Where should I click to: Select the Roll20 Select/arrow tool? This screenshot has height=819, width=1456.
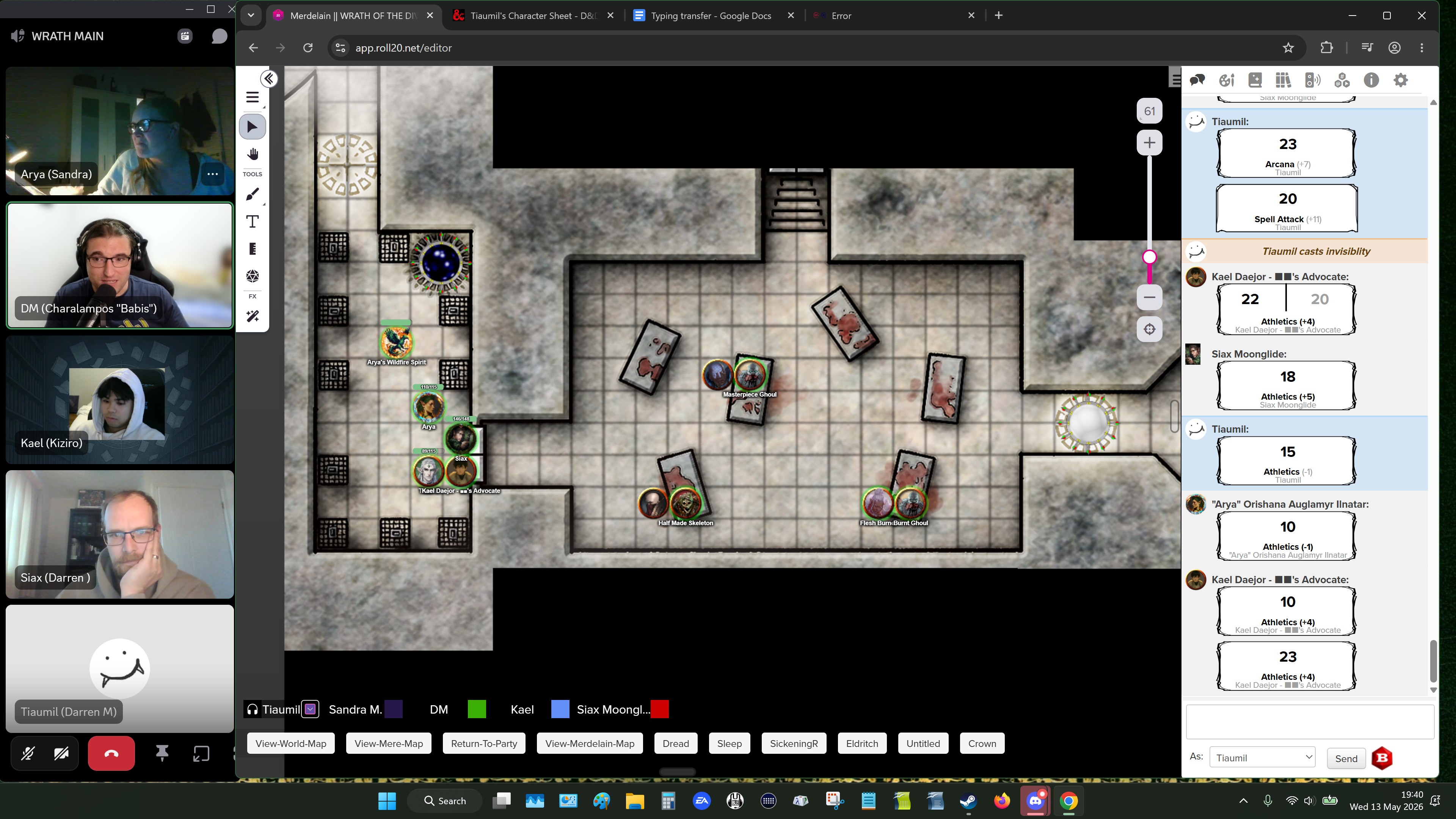point(252,127)
